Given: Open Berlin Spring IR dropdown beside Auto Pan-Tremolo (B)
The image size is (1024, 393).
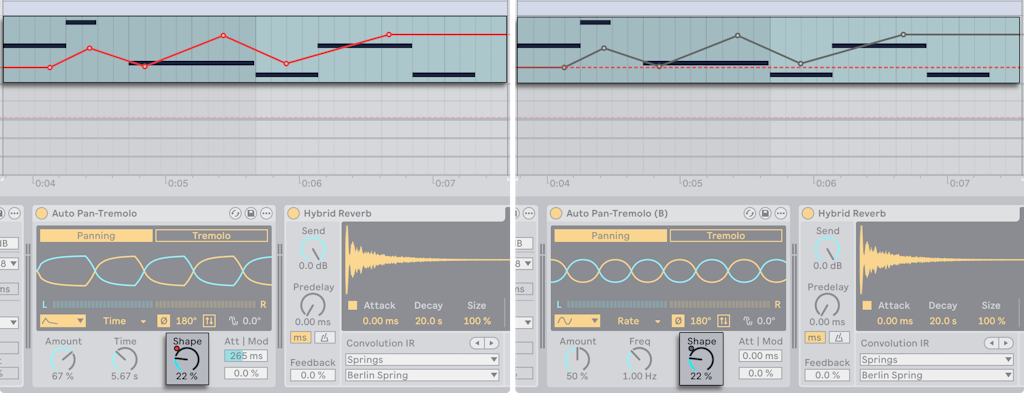Looking at the screenshot, I should click(x=936, y=375).
